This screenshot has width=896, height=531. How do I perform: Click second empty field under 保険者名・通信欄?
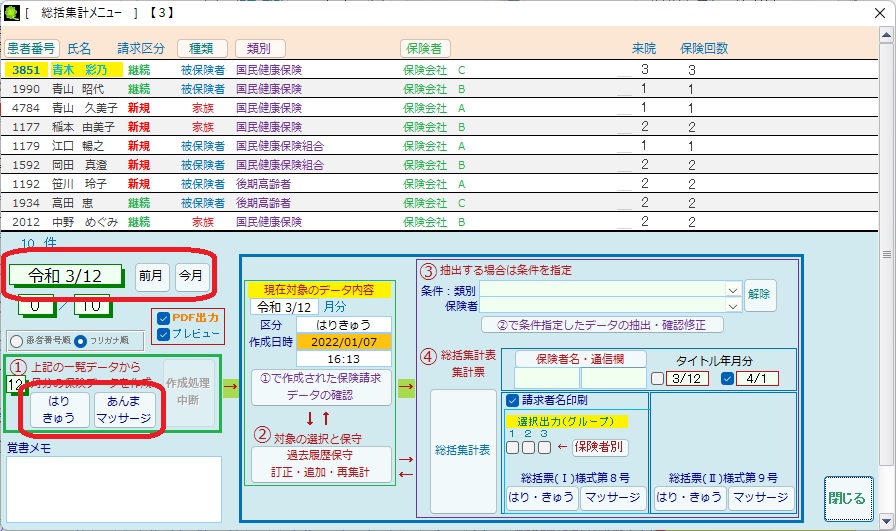tap(613, 378)
